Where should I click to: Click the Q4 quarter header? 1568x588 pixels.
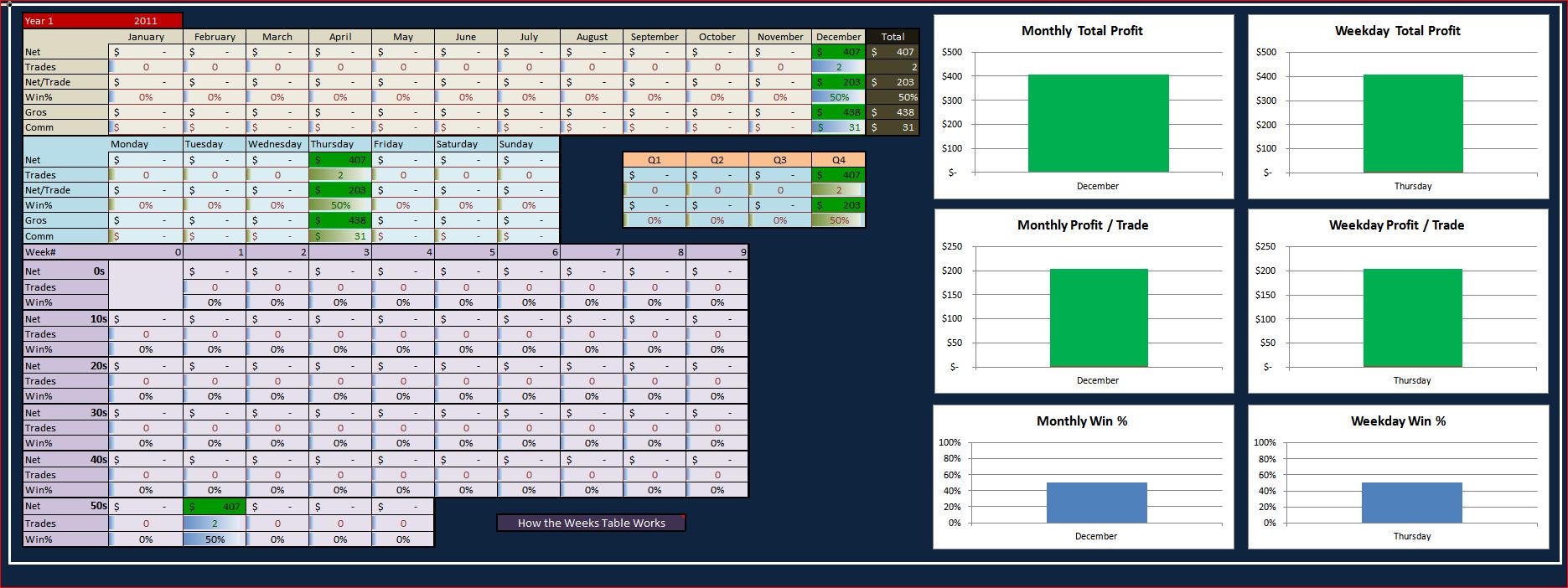(x=838, y=160)
